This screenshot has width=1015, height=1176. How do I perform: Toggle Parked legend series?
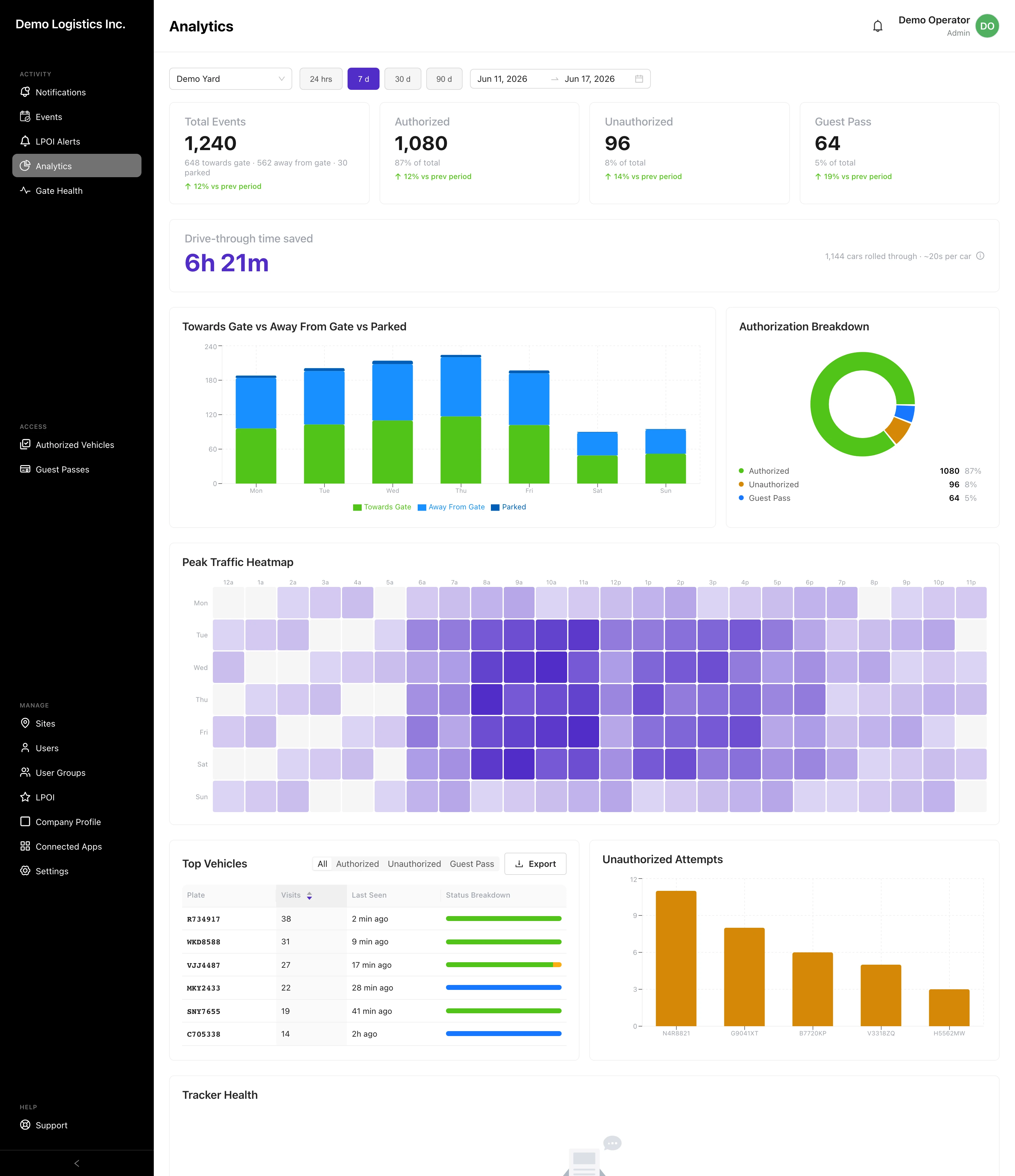click(x=508, y=507)
